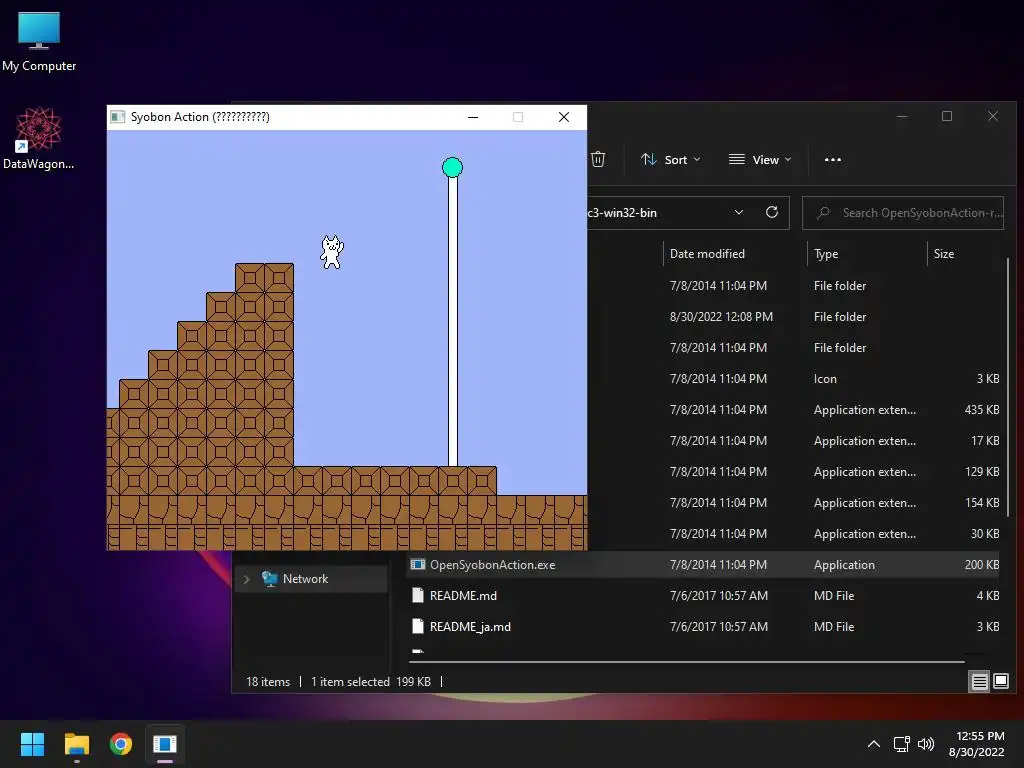Image resolution: width=1024 pixels, height=768 pixels.
Task: Open the View menu in Explorer
Action: tap(760, 159)
